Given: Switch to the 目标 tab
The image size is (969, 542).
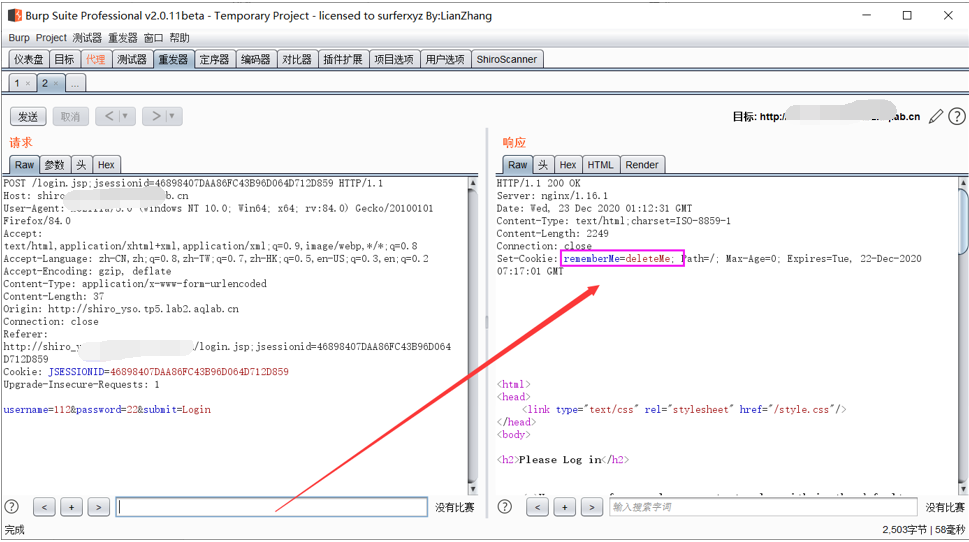Looking at the screenshot, I should 64,59.
